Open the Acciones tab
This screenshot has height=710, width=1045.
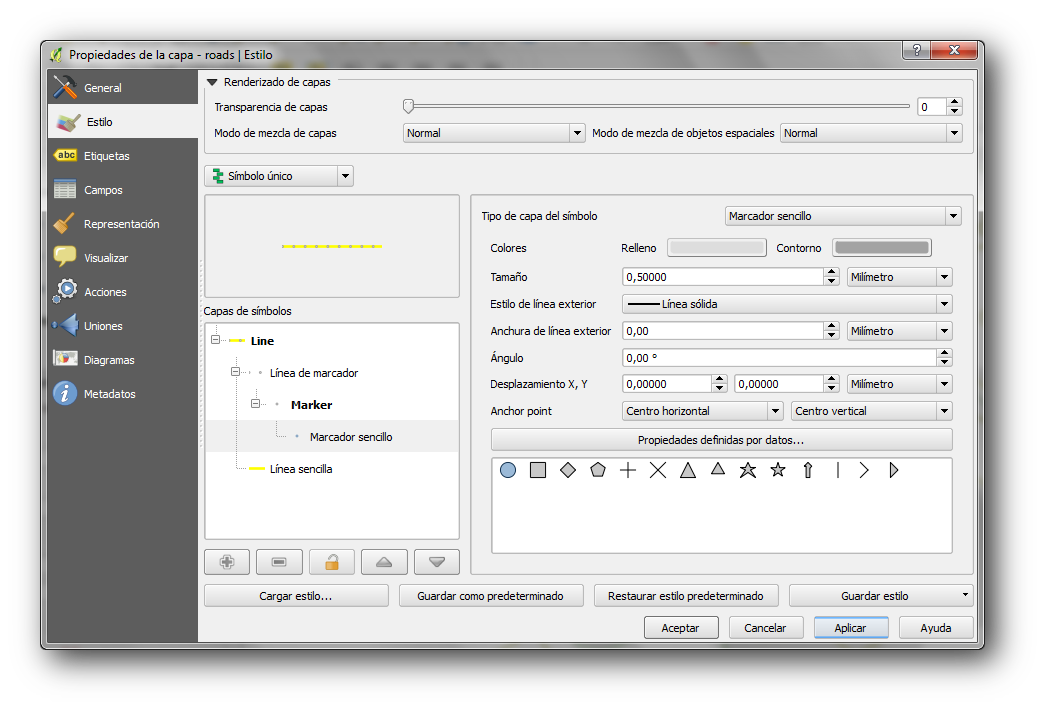[123, 291]
